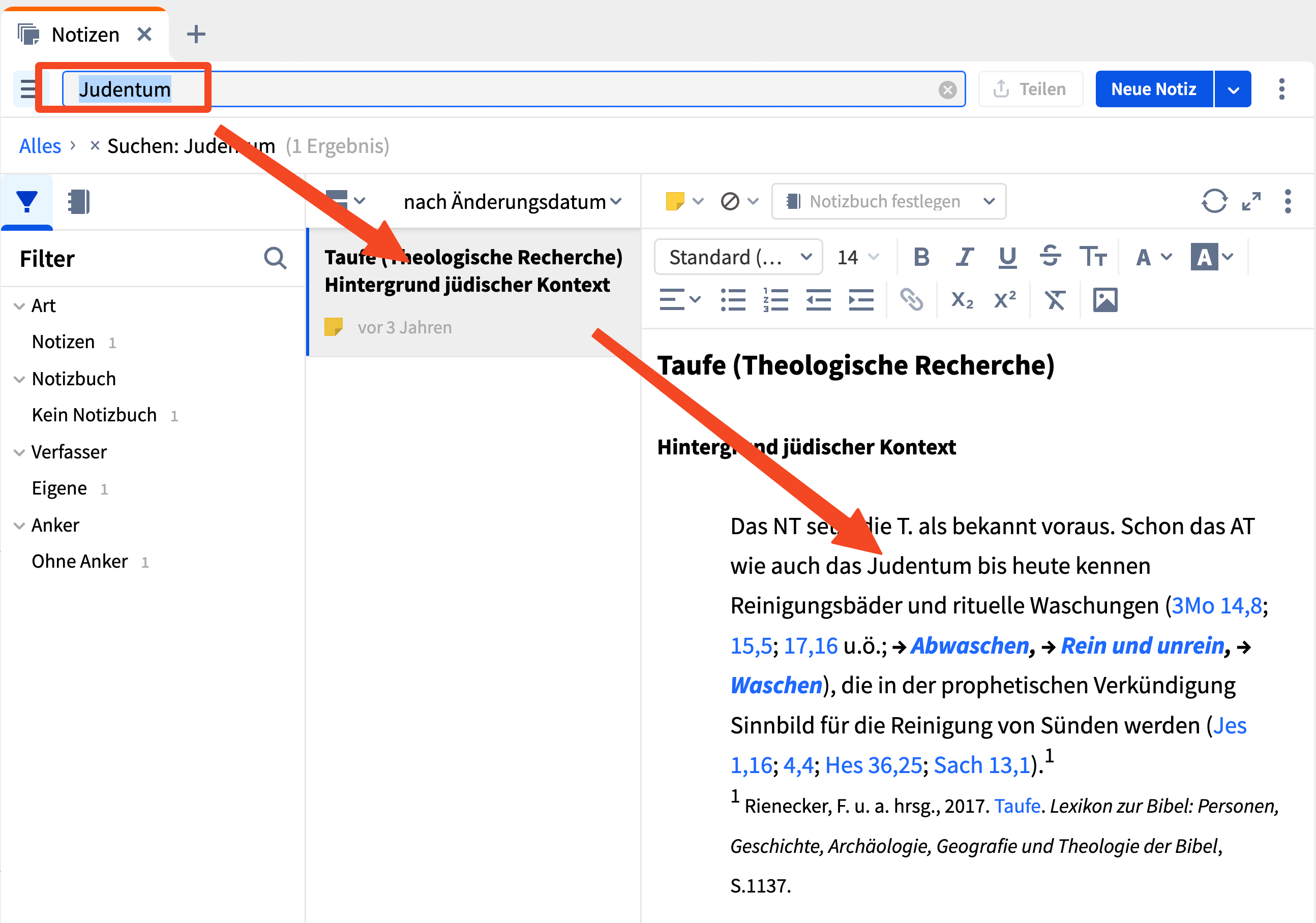The width and height of the screenshot is (1316, 923).
Task: Toggle strikethrough formatting
Action: (1050, 256)
